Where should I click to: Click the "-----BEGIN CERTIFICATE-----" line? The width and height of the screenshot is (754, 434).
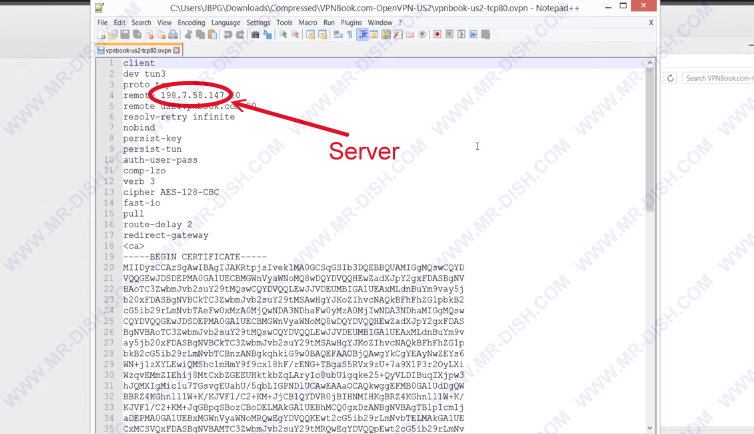click(195, 257)
